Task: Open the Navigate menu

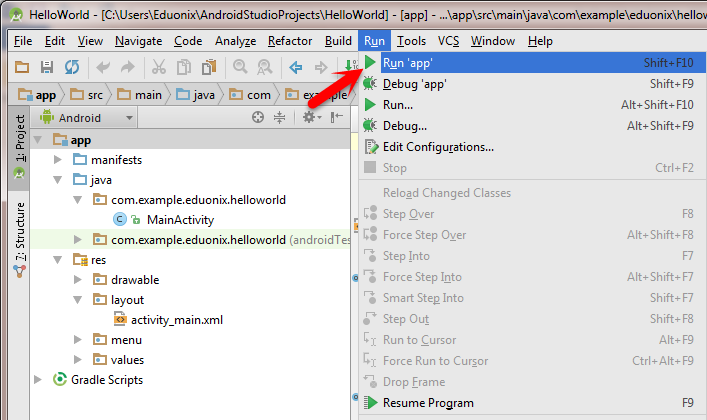Action: [138, 41]
